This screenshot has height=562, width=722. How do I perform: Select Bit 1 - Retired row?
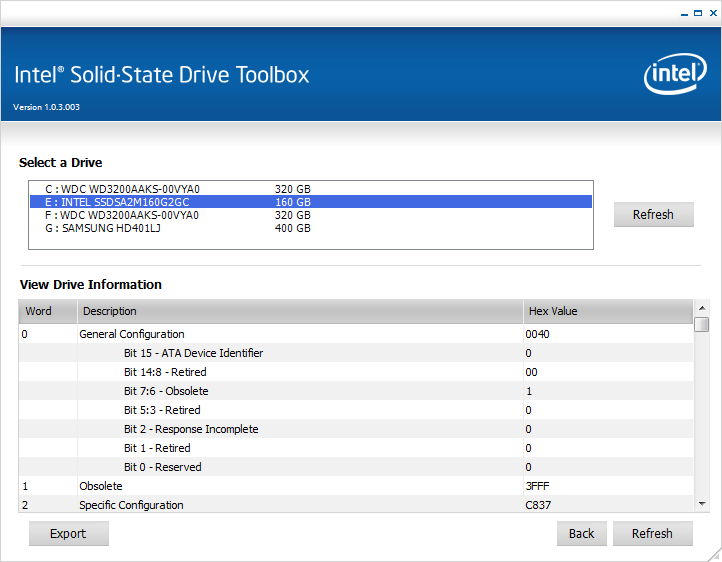(x=356, y=448)
